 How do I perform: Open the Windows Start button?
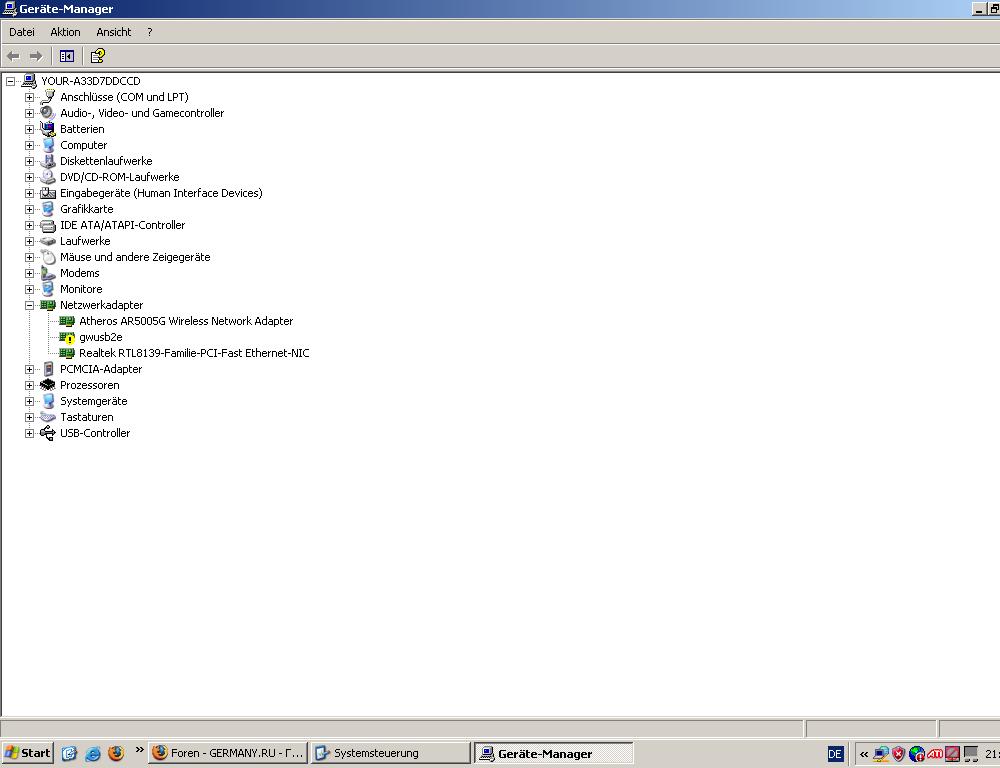point(27,753)
